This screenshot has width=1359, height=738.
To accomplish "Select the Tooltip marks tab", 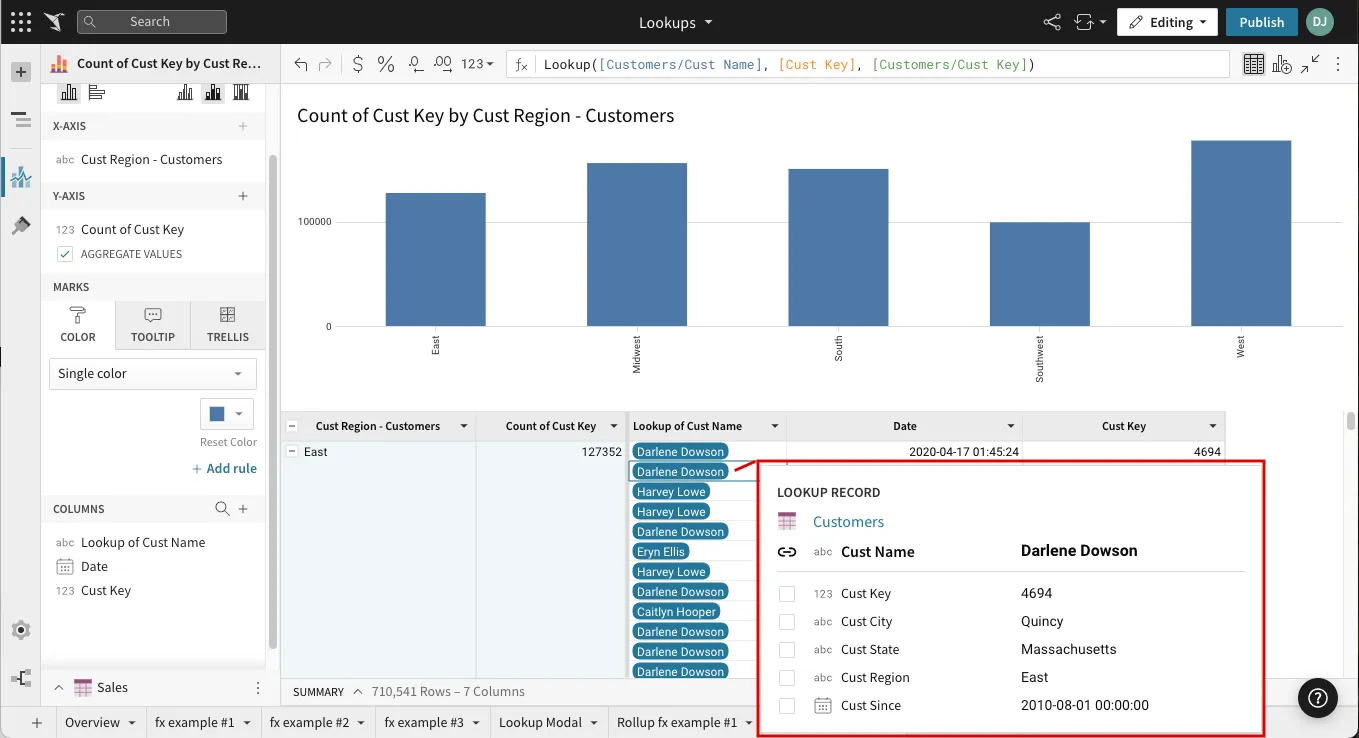I will 152,325.
